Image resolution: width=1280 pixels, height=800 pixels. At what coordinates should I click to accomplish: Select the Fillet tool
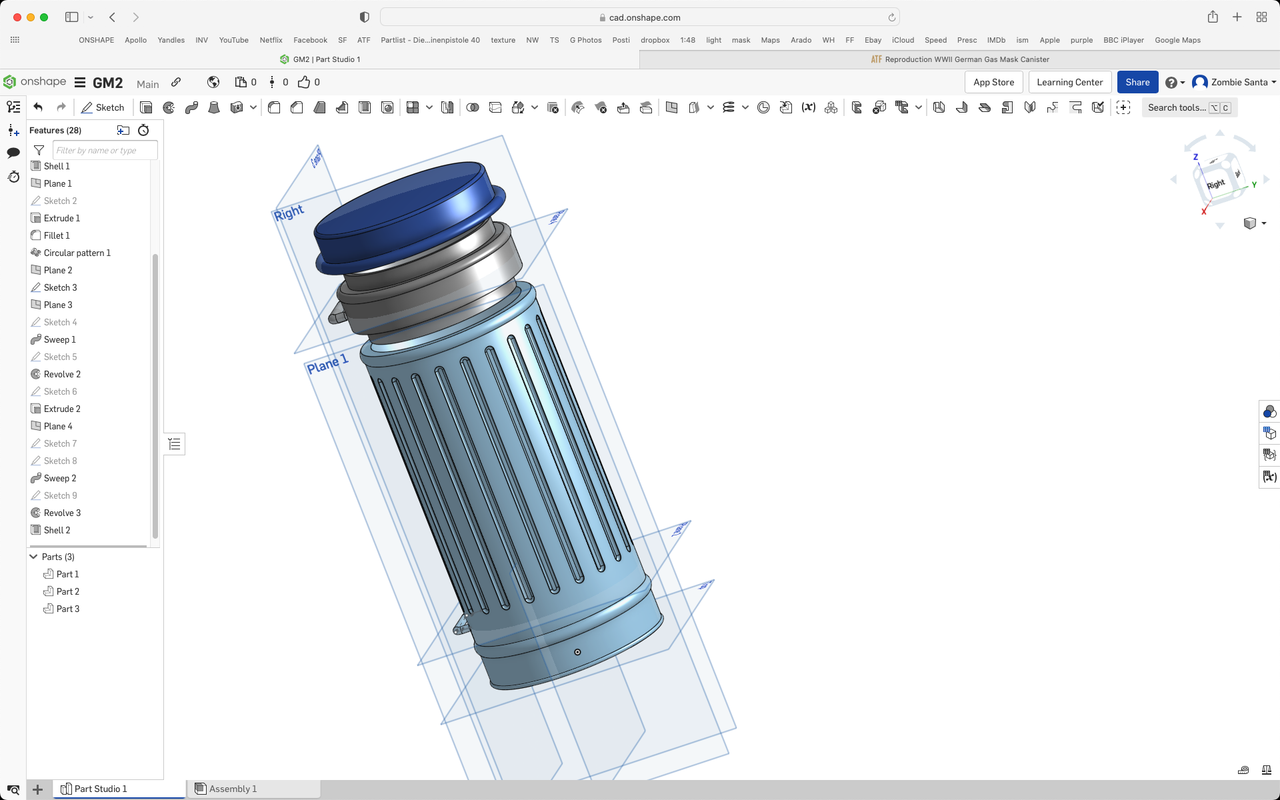272,107
